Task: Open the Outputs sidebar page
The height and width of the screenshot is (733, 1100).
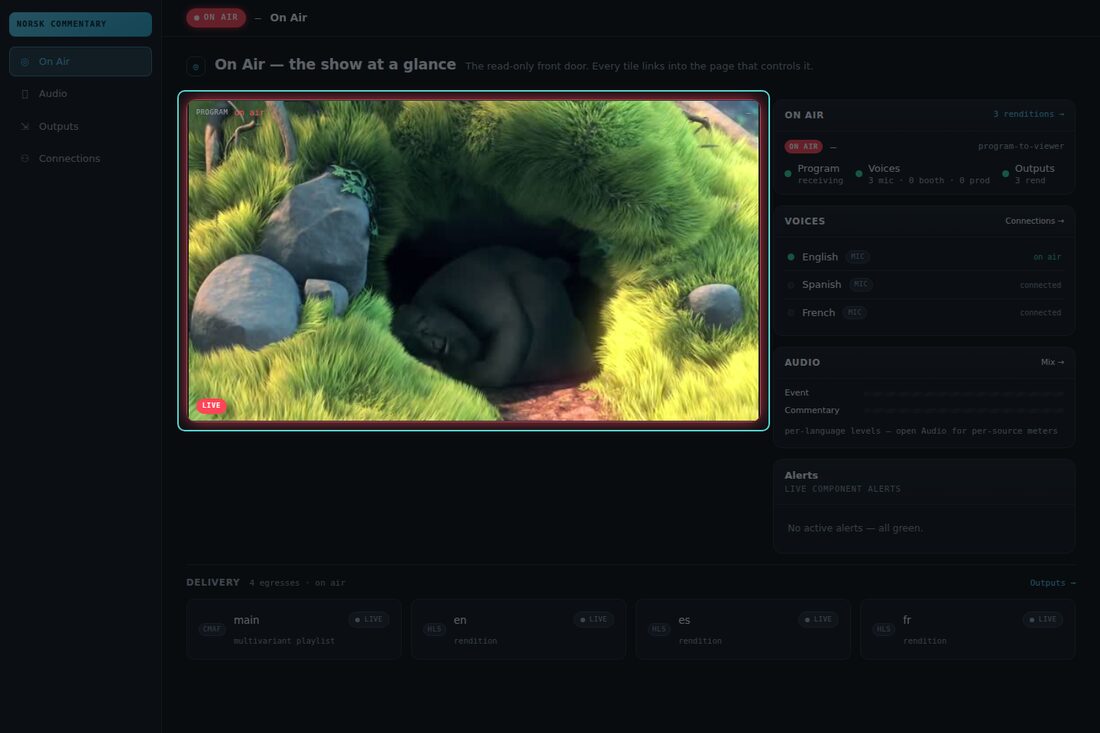Action: tap(81, 126)
